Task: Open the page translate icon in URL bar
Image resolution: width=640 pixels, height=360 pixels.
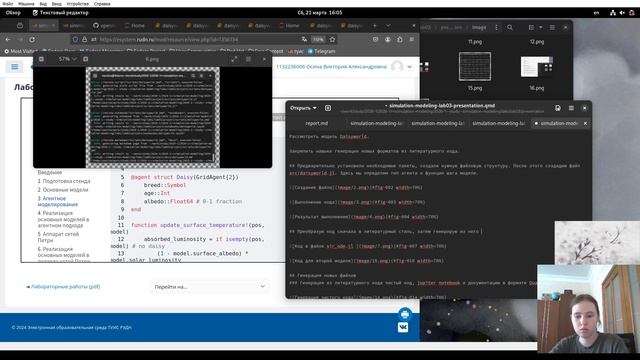Action: tap(304, 40)
